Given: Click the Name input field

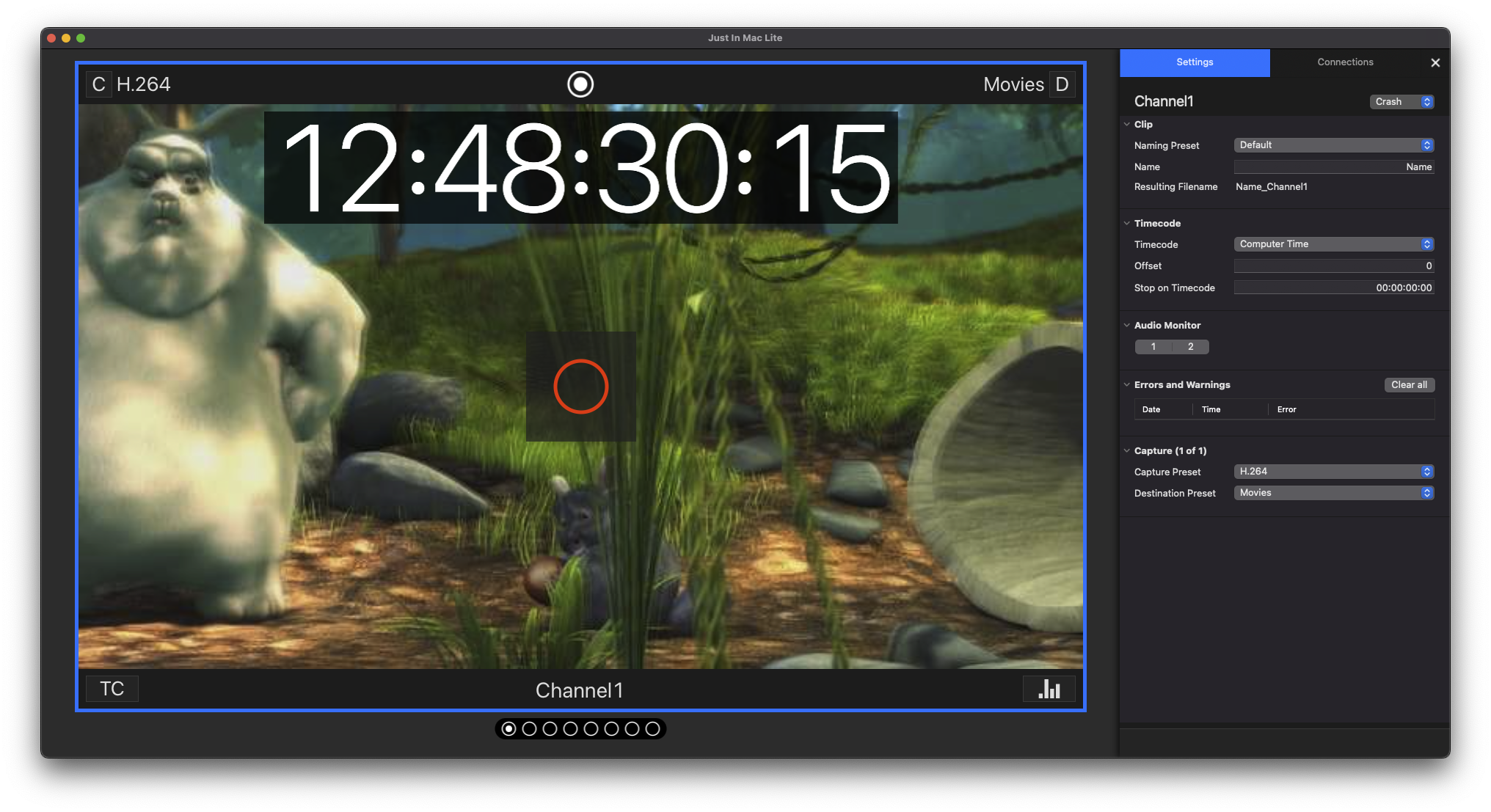Looking at the screenshot, I should point(1334,167).
